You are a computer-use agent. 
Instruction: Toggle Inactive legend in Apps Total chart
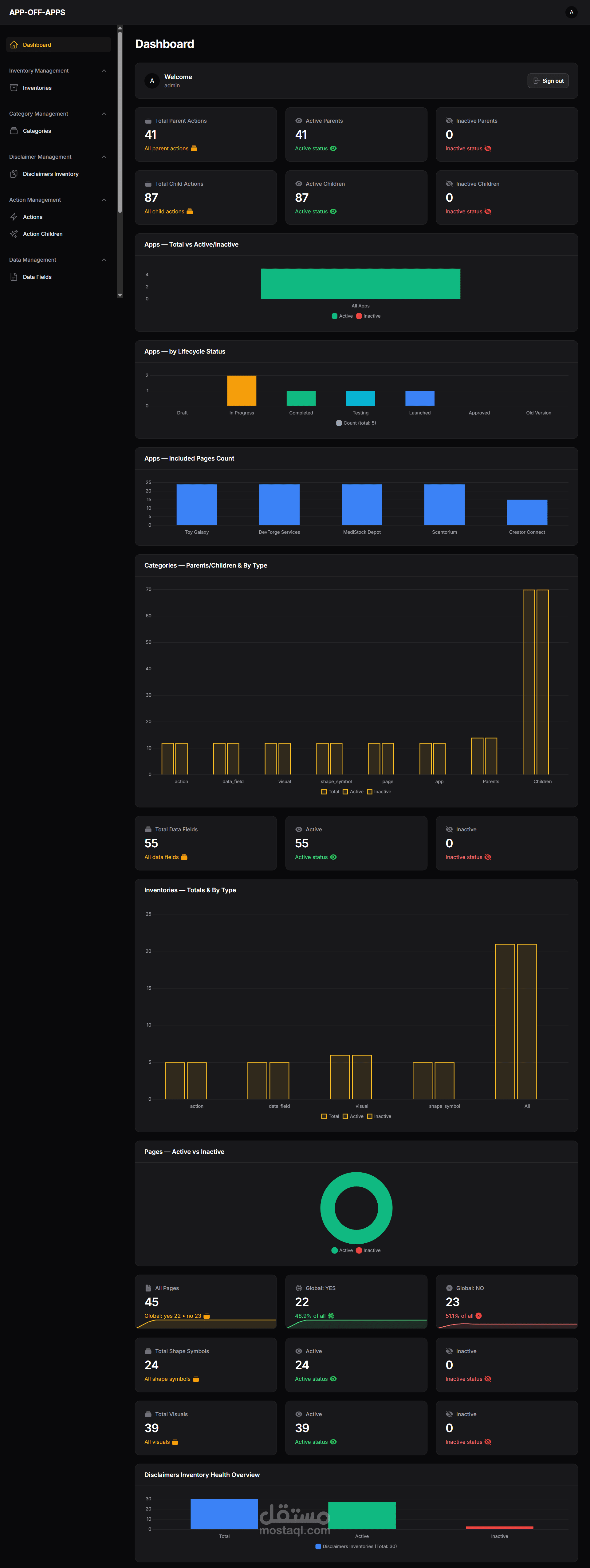(x=368, y=316)
